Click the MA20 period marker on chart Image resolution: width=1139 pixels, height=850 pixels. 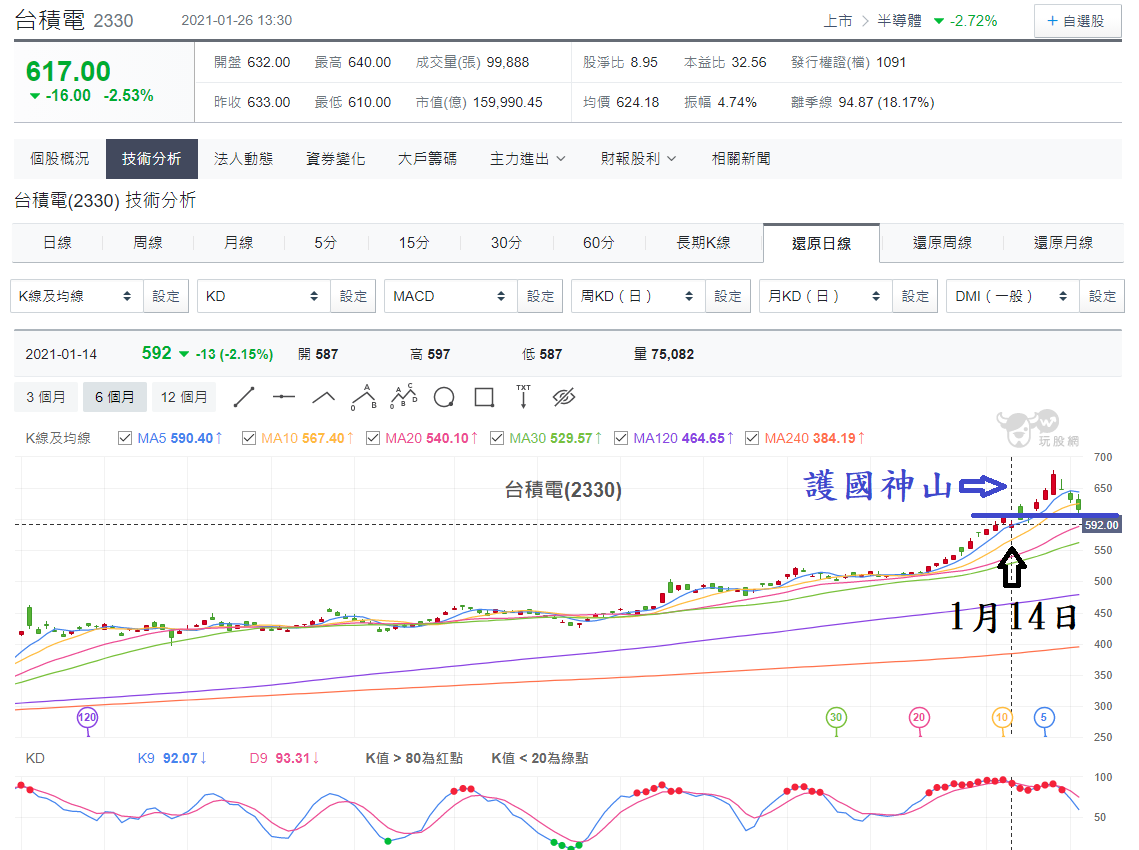coord(919,718)
